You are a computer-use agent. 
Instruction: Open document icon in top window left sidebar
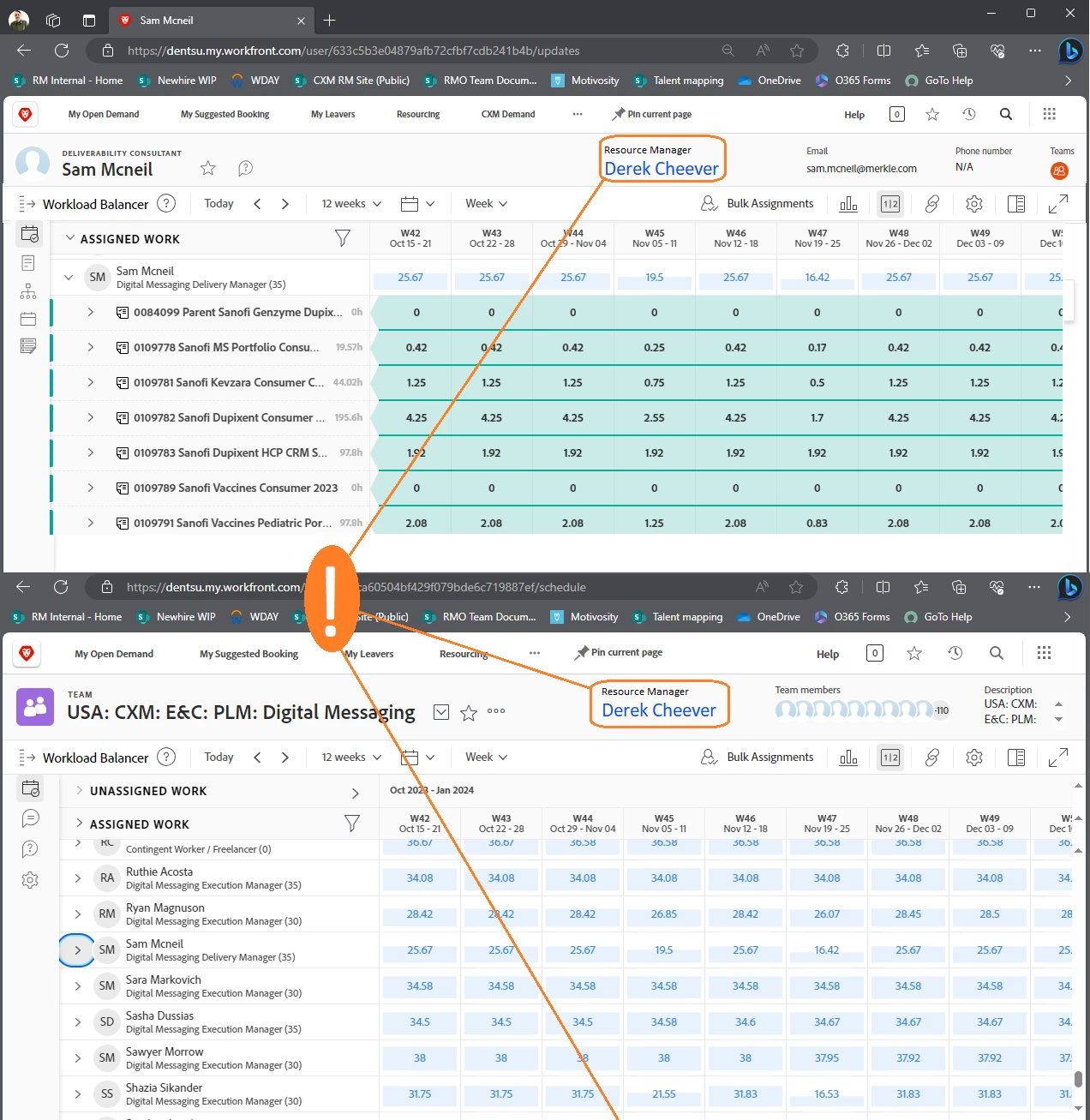(x=28, y=263)
